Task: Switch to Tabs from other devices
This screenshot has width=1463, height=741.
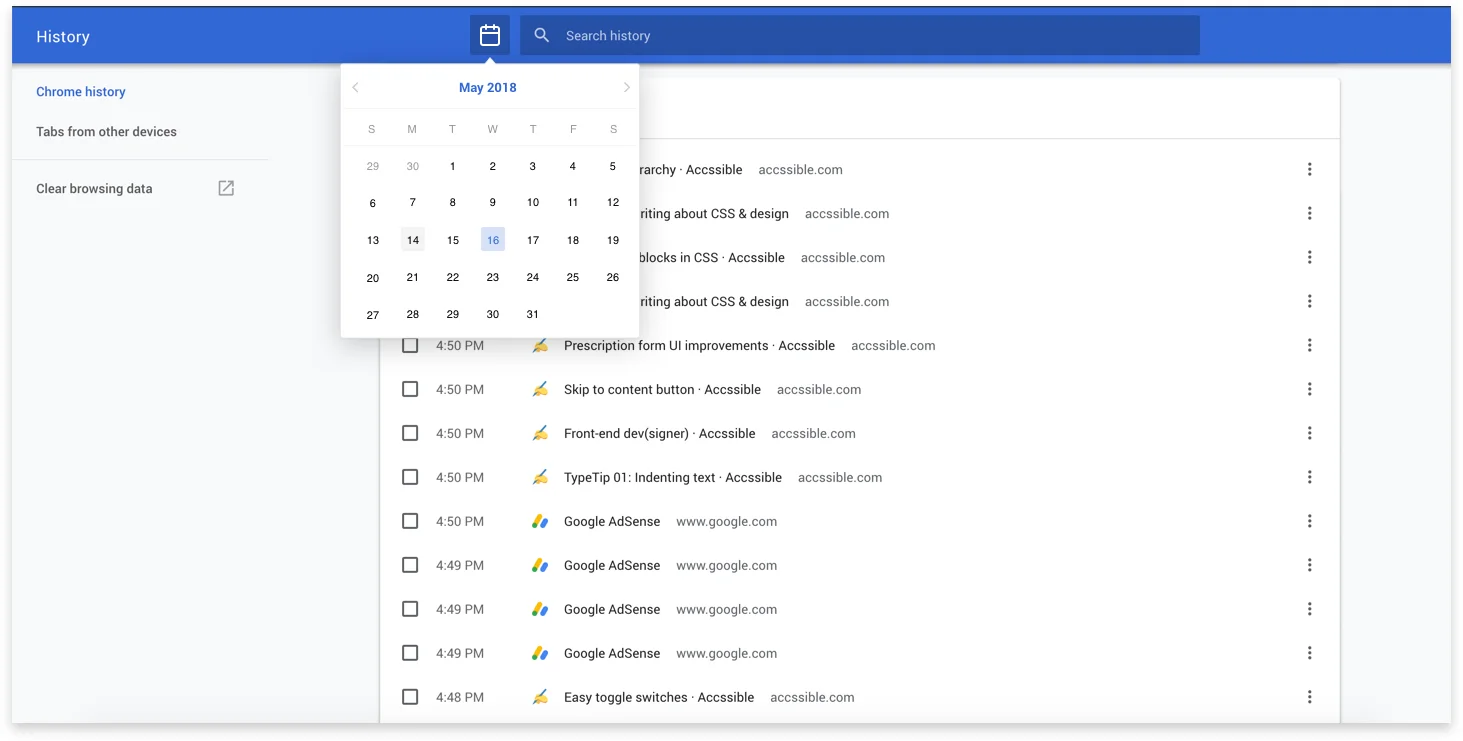Action: (x=106, y=131)
